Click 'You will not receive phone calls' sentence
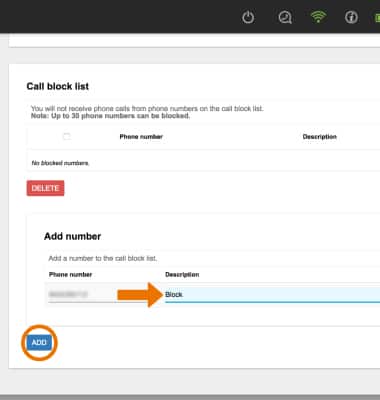 pyautogui.click(x=147, y=109)
